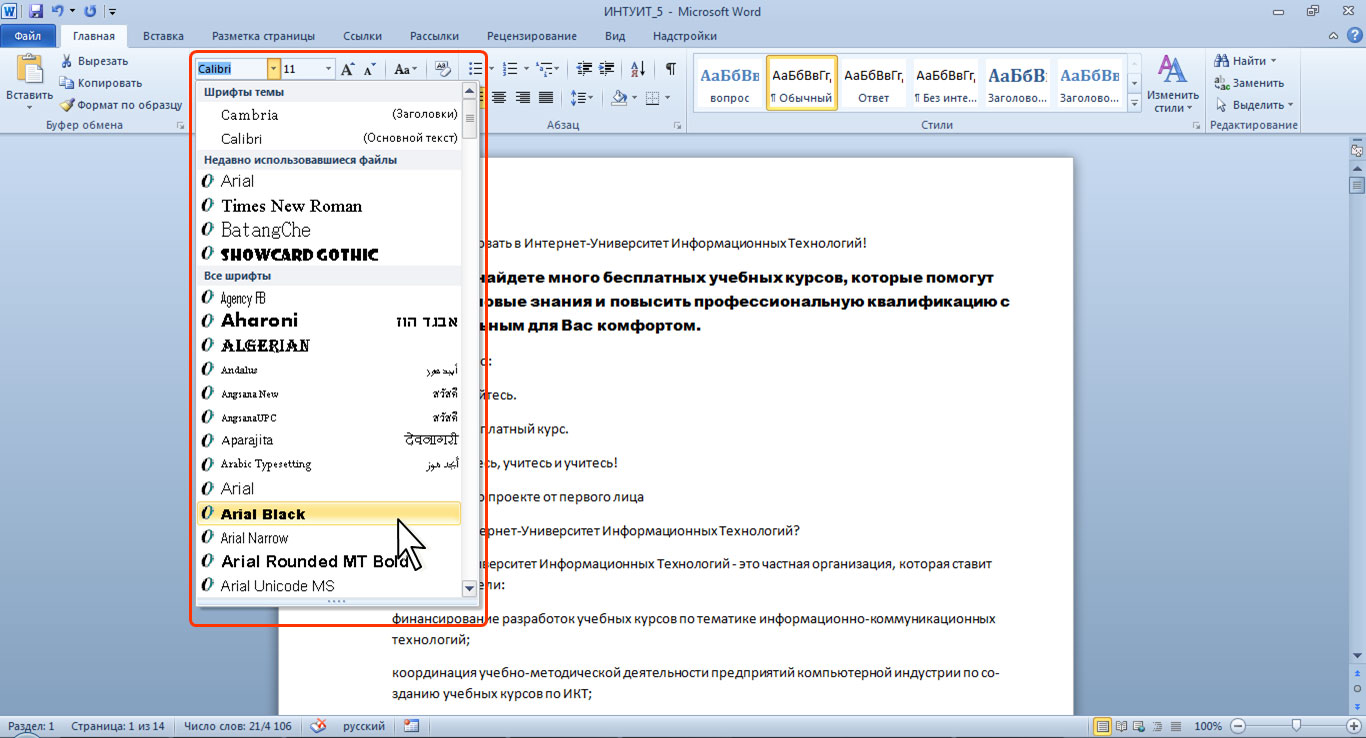Switch to Outline view in status bar
This screenshot has width=1366, height=738.
pos(1157,726)
